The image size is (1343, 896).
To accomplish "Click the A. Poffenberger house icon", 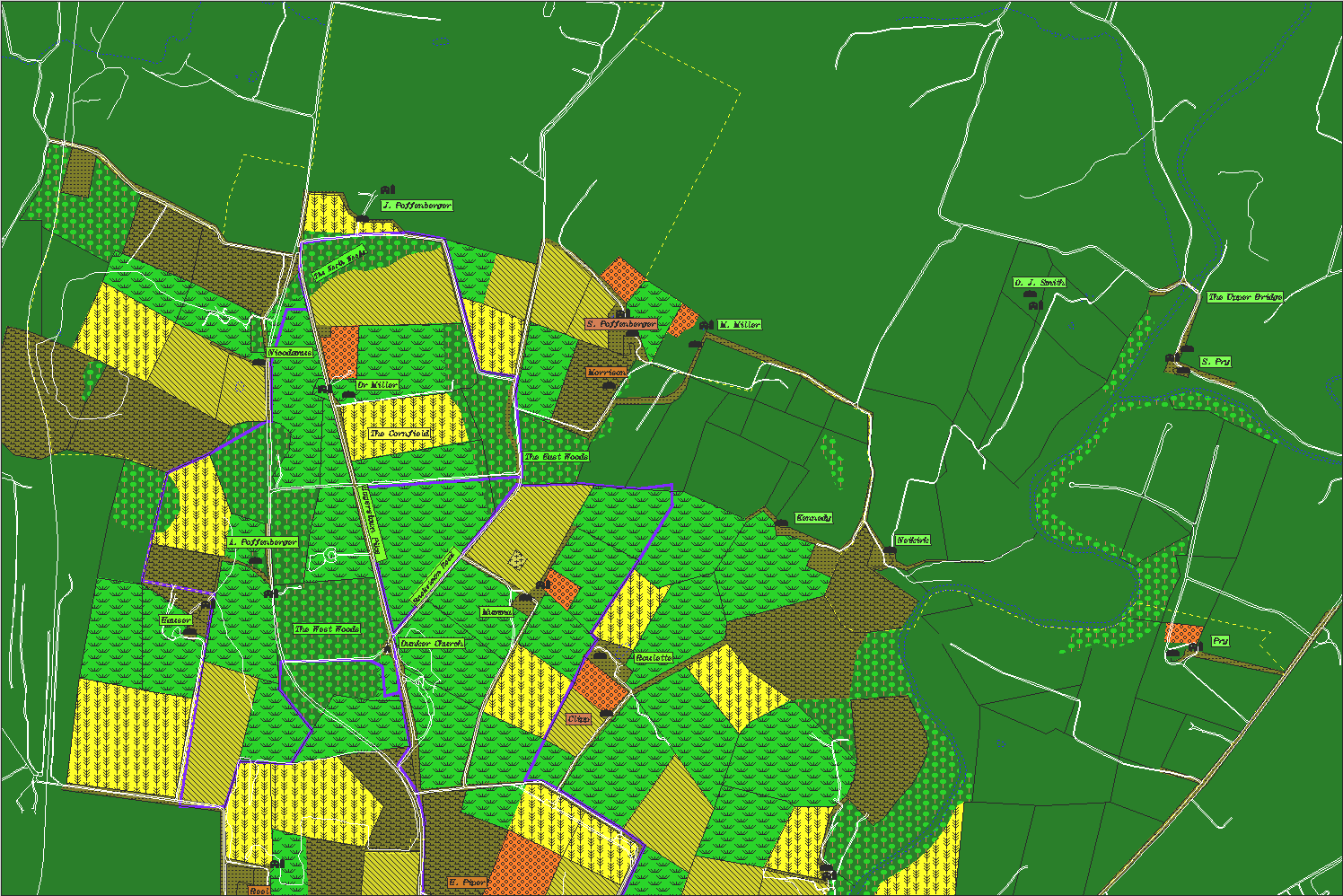I will tap(255, 559).
